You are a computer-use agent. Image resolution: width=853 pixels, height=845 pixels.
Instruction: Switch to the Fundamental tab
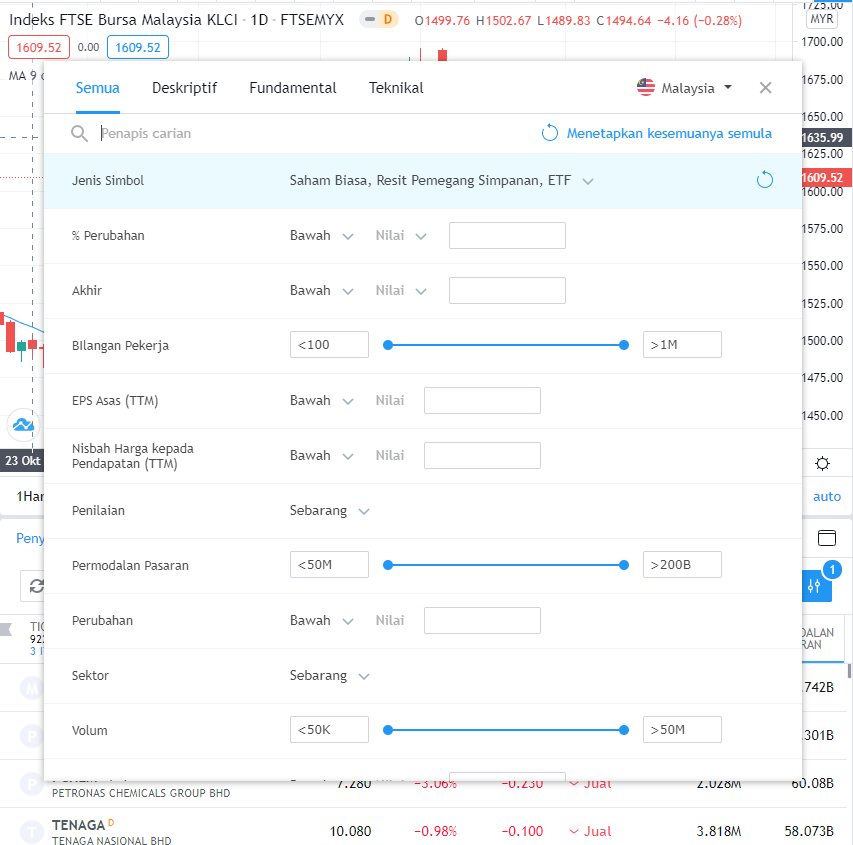click(292, 88)
